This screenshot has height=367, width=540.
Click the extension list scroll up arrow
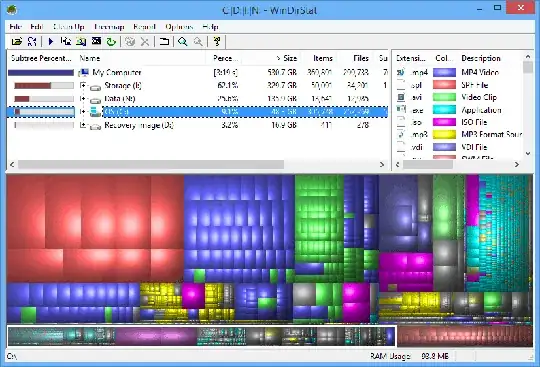point(528,56)
